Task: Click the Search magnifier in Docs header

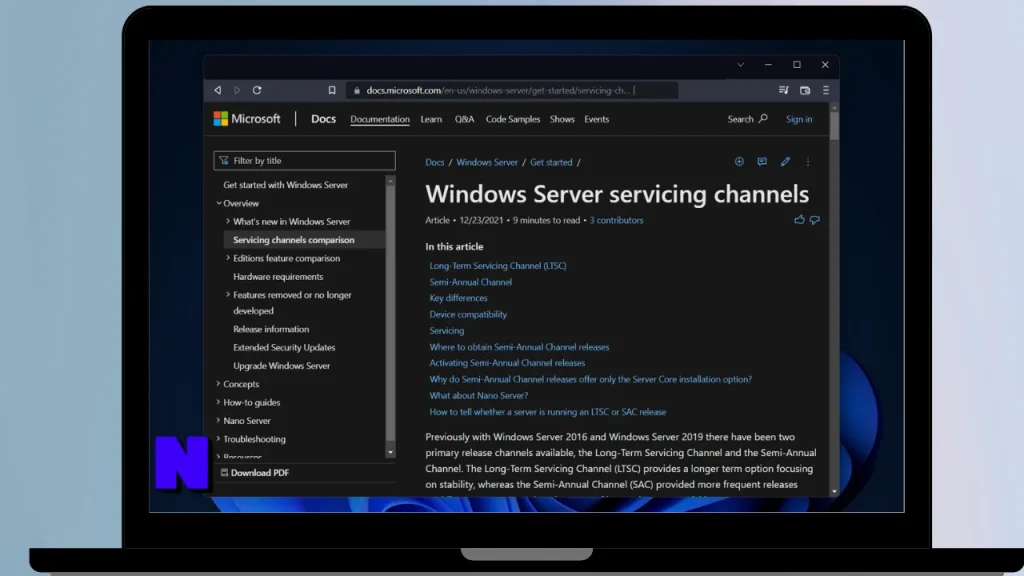Action: coord(763,118)
